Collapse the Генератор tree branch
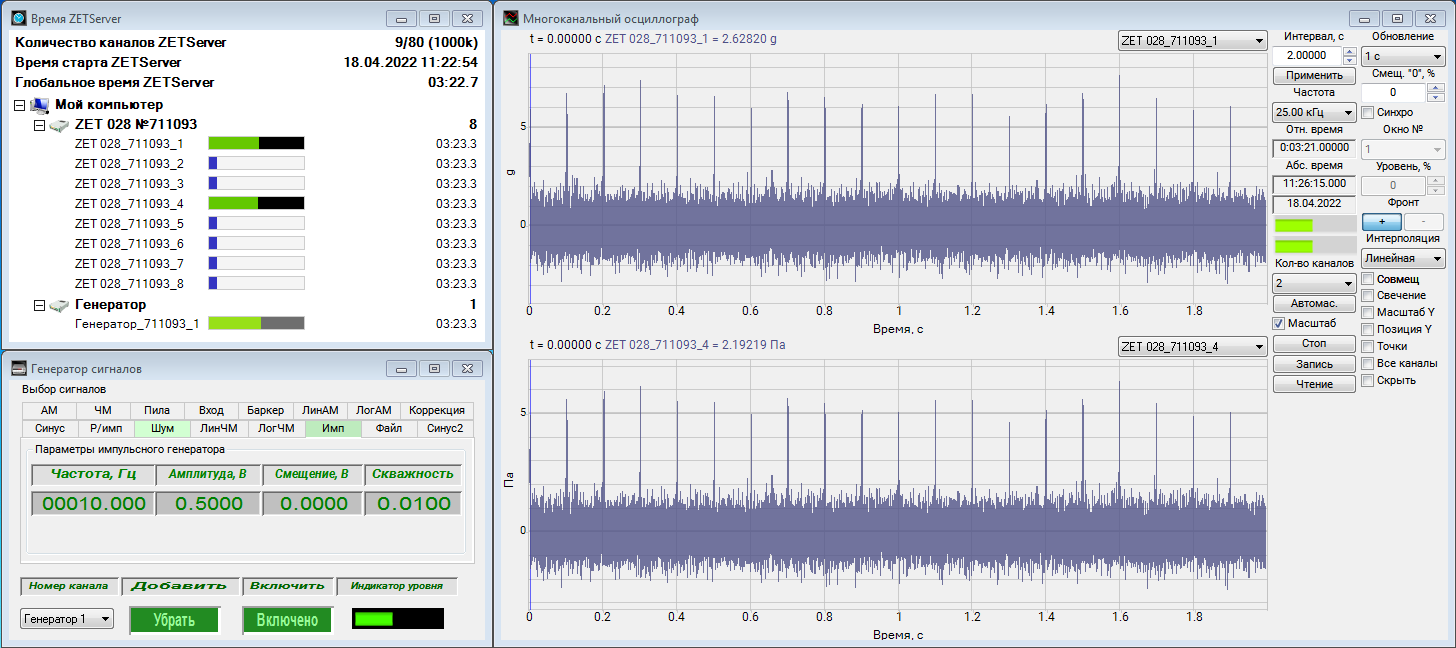This screenshot has height=648, width=1456. (x=40, y=305)
